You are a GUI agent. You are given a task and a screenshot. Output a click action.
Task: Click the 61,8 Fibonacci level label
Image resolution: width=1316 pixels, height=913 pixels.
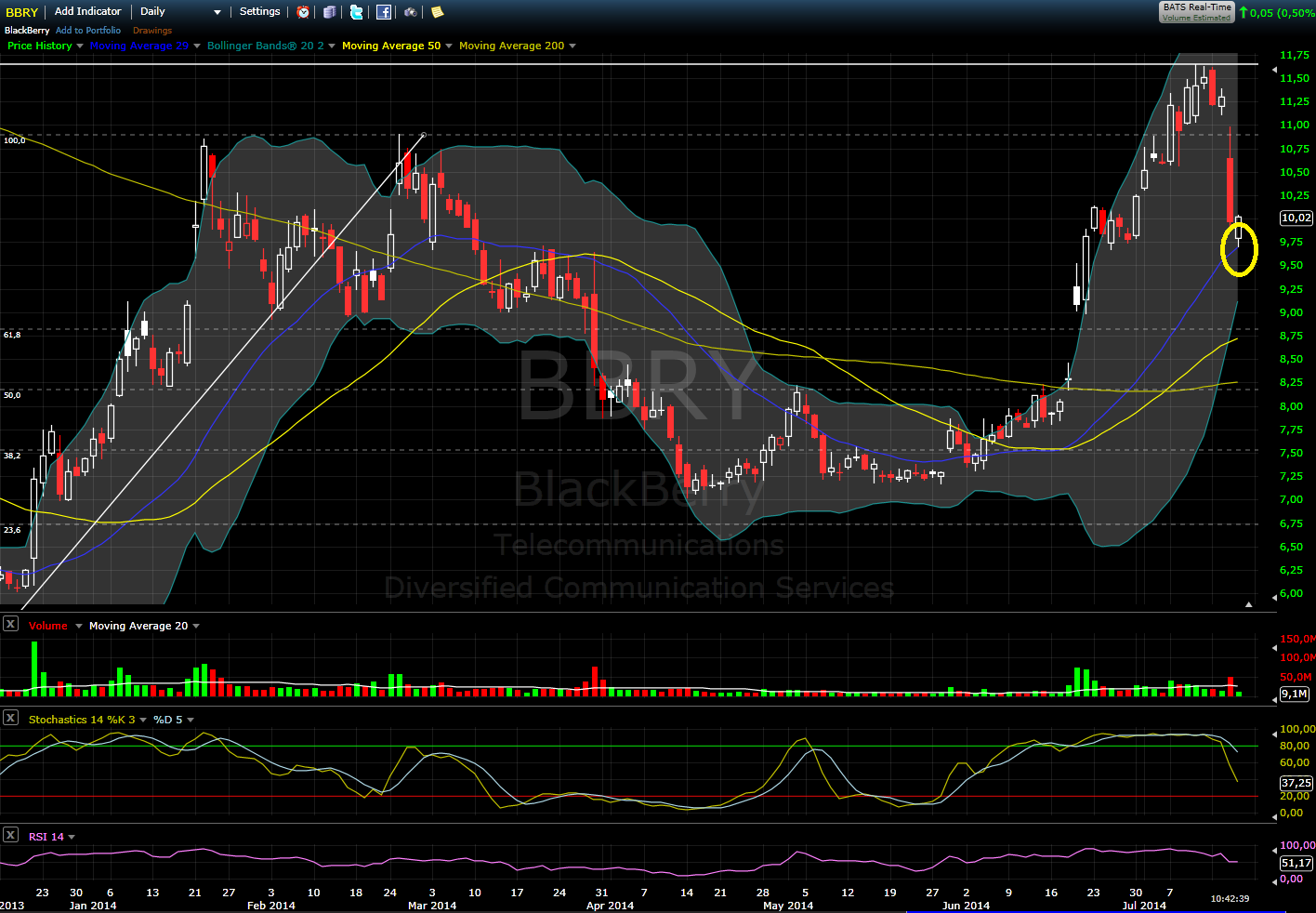click(x=12, y=335)
